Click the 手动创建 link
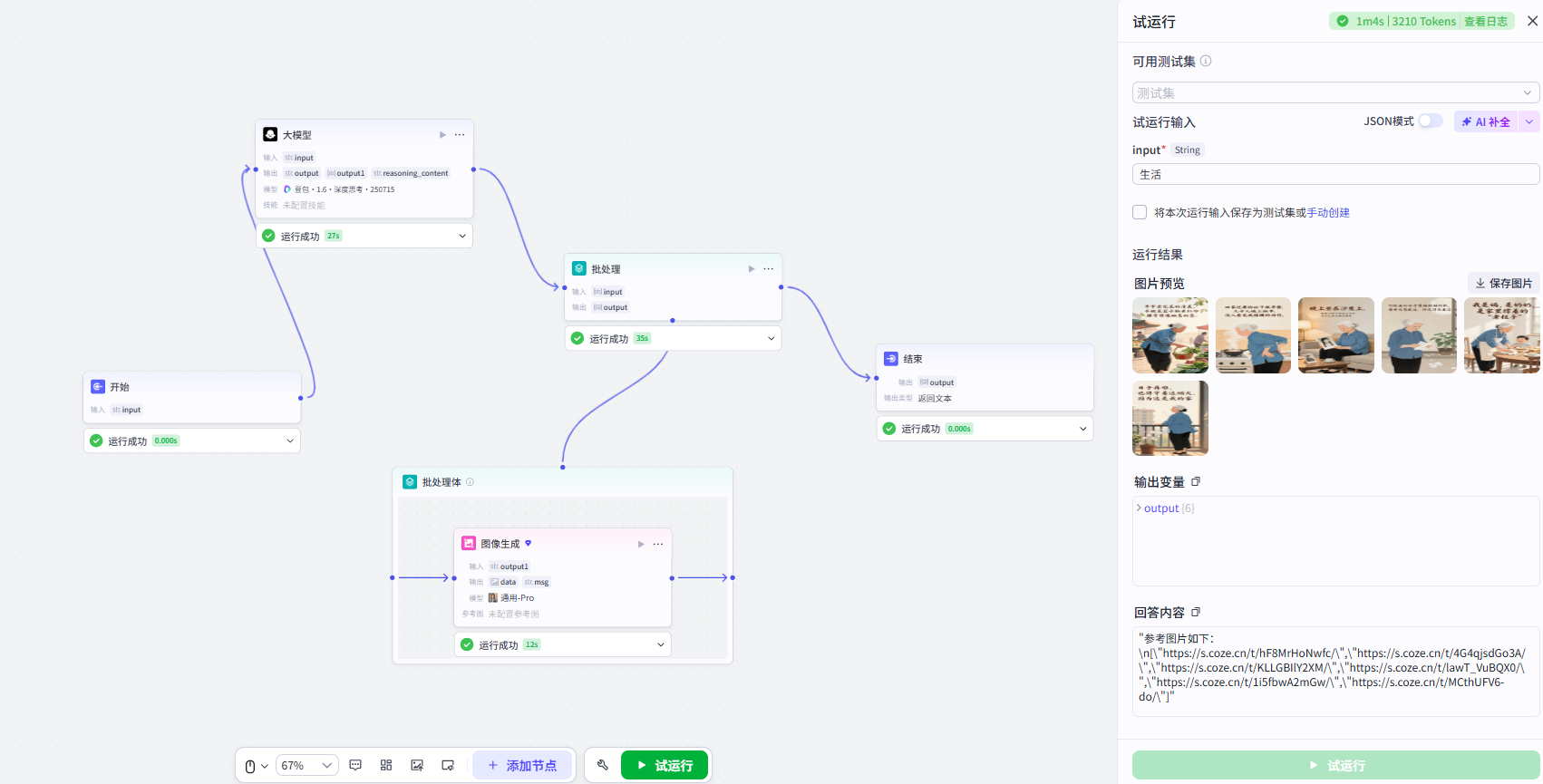Viewport: 1543px width, 784px height. (x=1328, y=212)
